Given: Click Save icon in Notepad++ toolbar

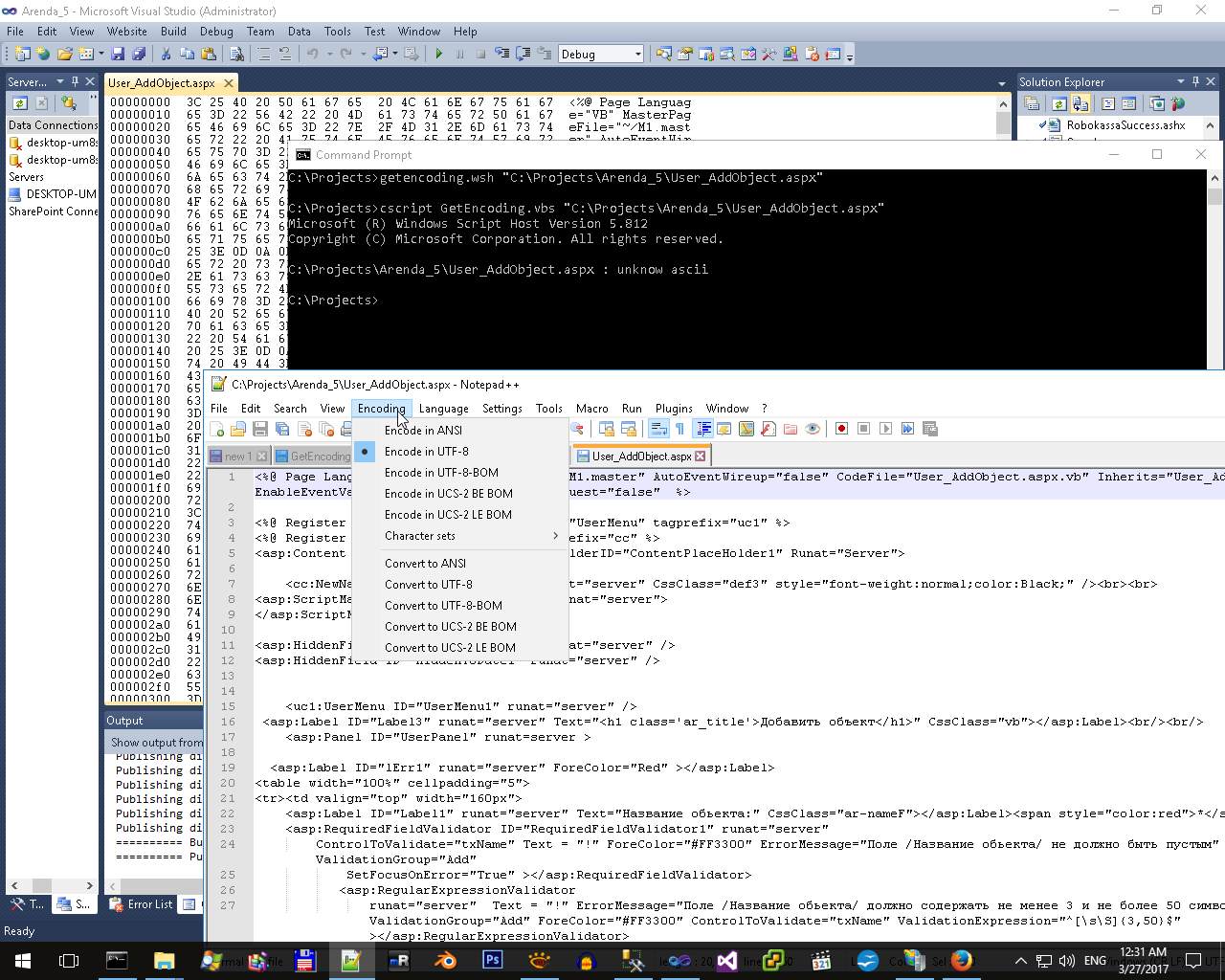Looking at the screenshot, I should tap(260, 429).
